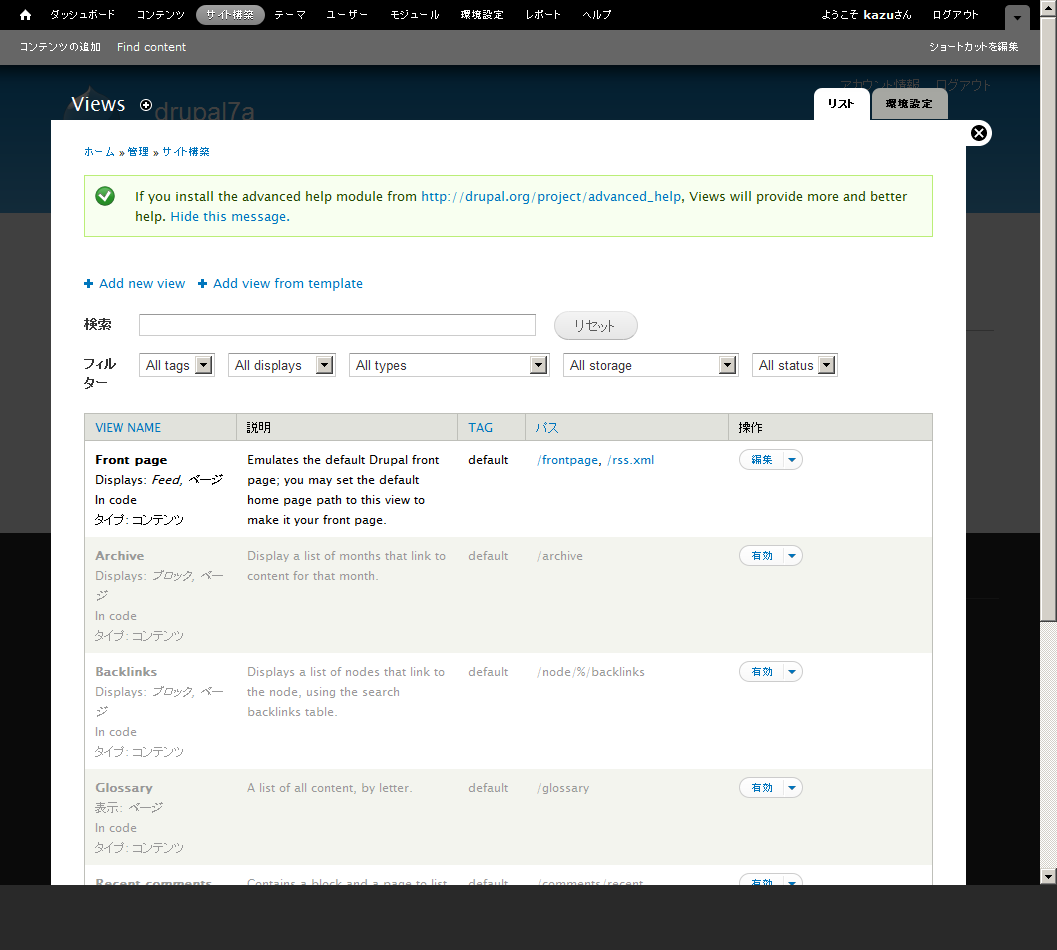Switch to the リスト tab
The height and width of the screenshot is (950, 1057).
click(x=841, y=104)
